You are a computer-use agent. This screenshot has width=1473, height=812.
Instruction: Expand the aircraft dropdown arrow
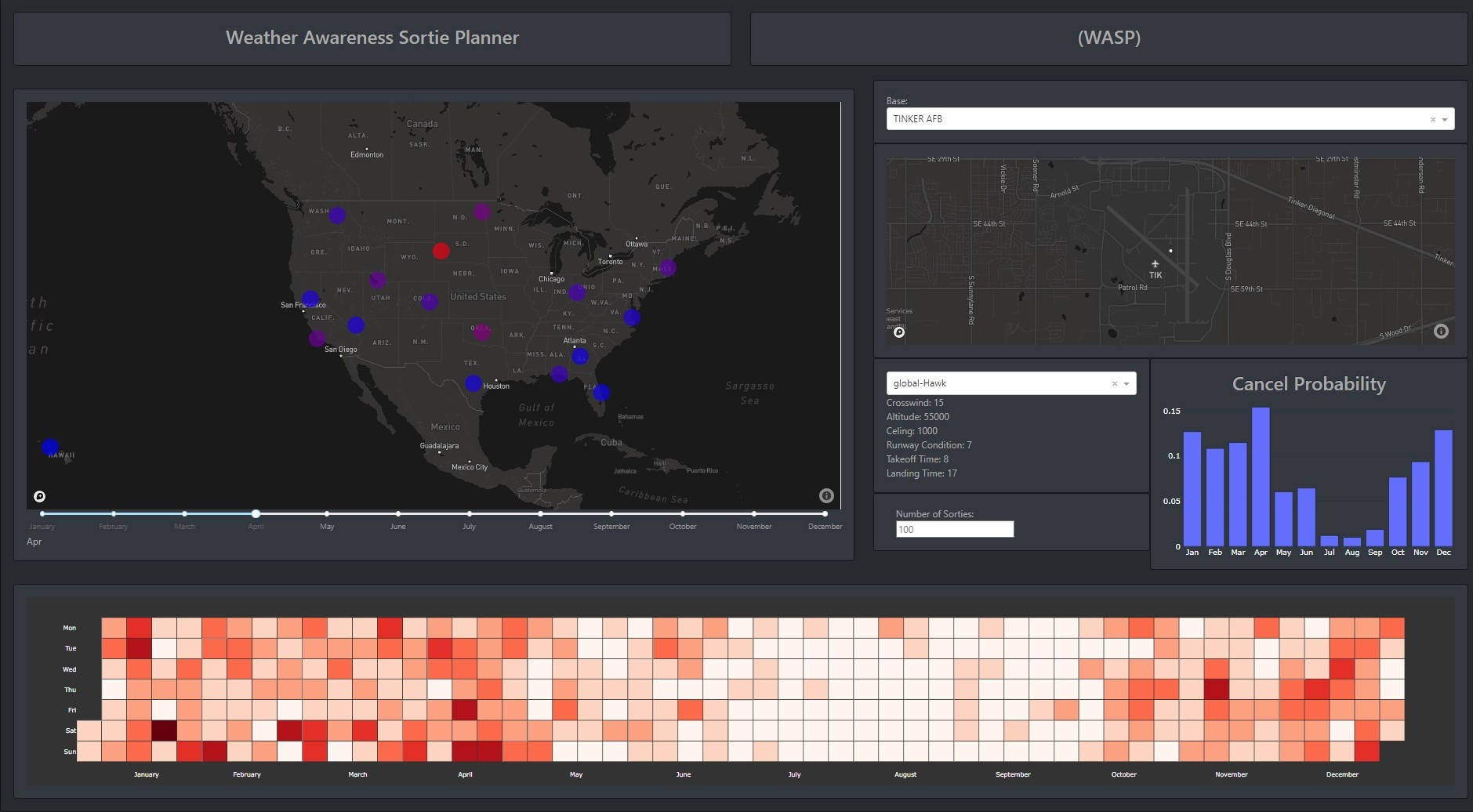point(1127,384)
